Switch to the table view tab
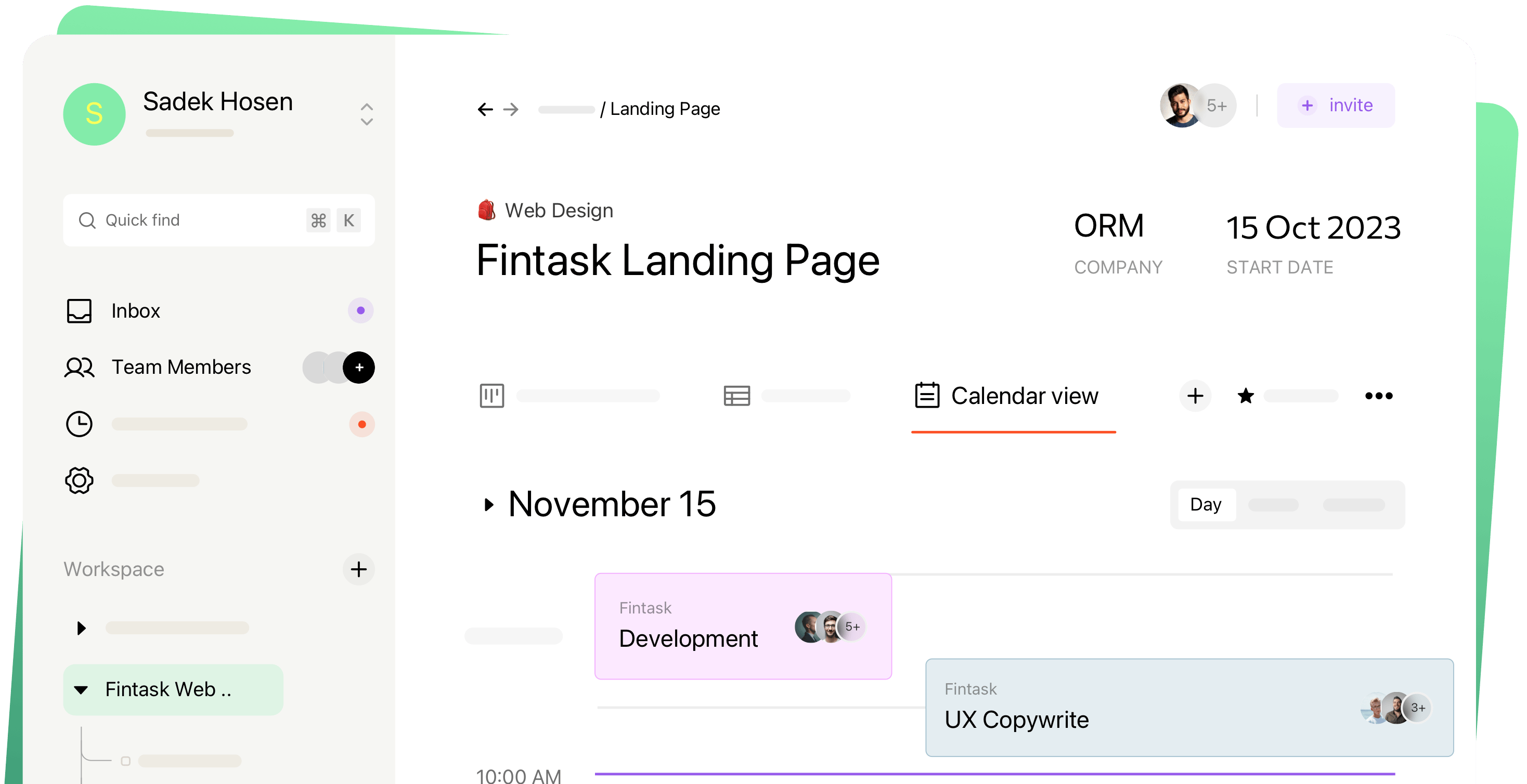The width and height of the screenshot is (1527, 784). (737, 396)
